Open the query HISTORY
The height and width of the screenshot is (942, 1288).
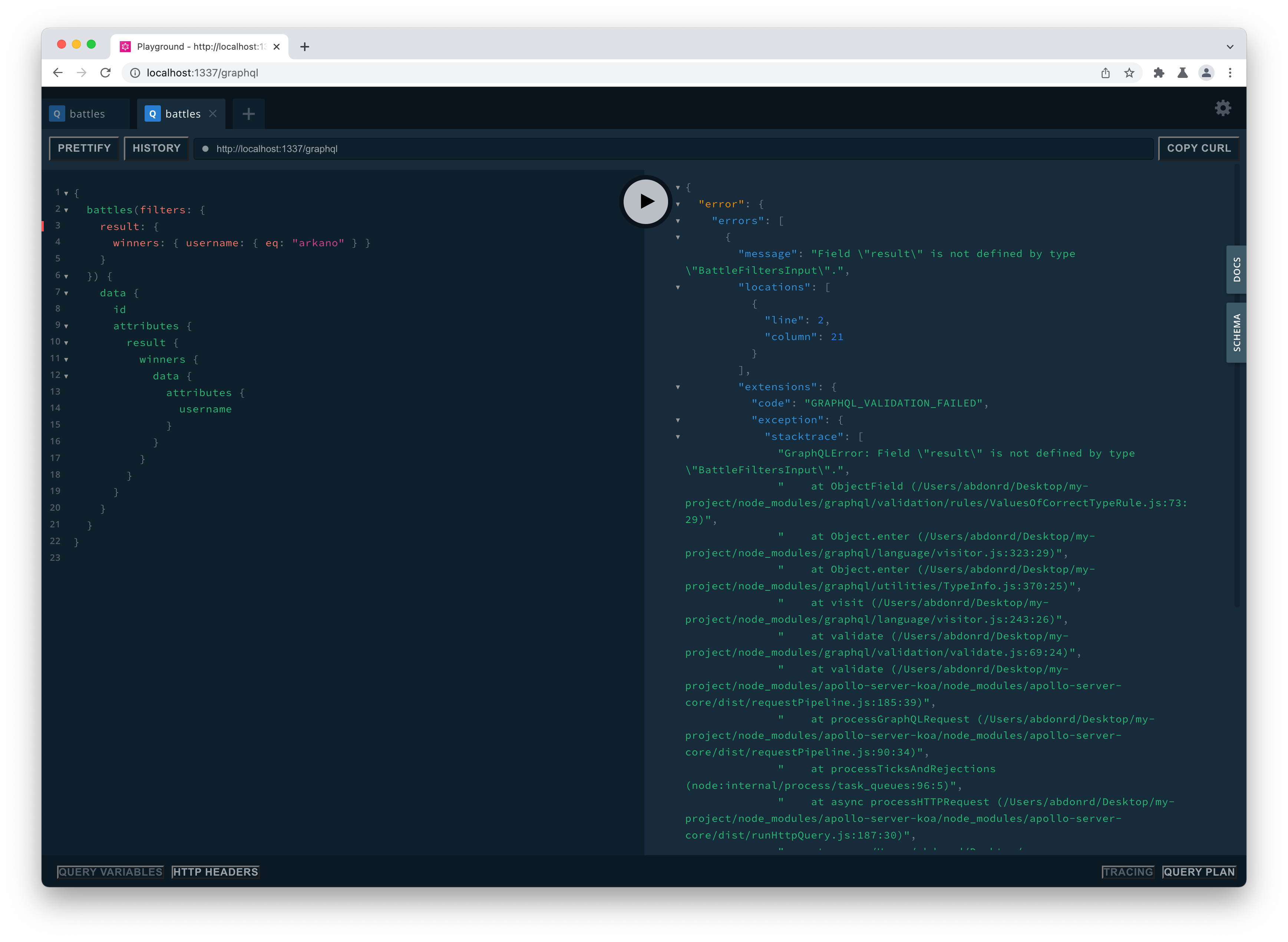click(156, 148)
